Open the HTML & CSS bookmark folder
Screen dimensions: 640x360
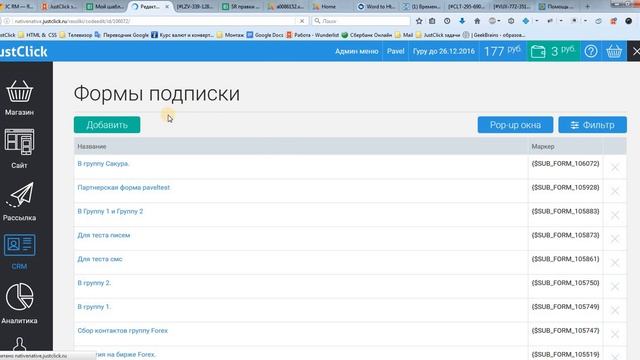click(38, 35)
